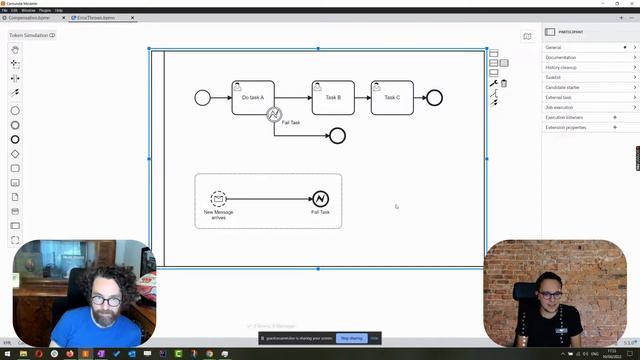This screenshot has height=360, width=640.
Task: Pick the data store reference from palette
Action: [15, 211]
